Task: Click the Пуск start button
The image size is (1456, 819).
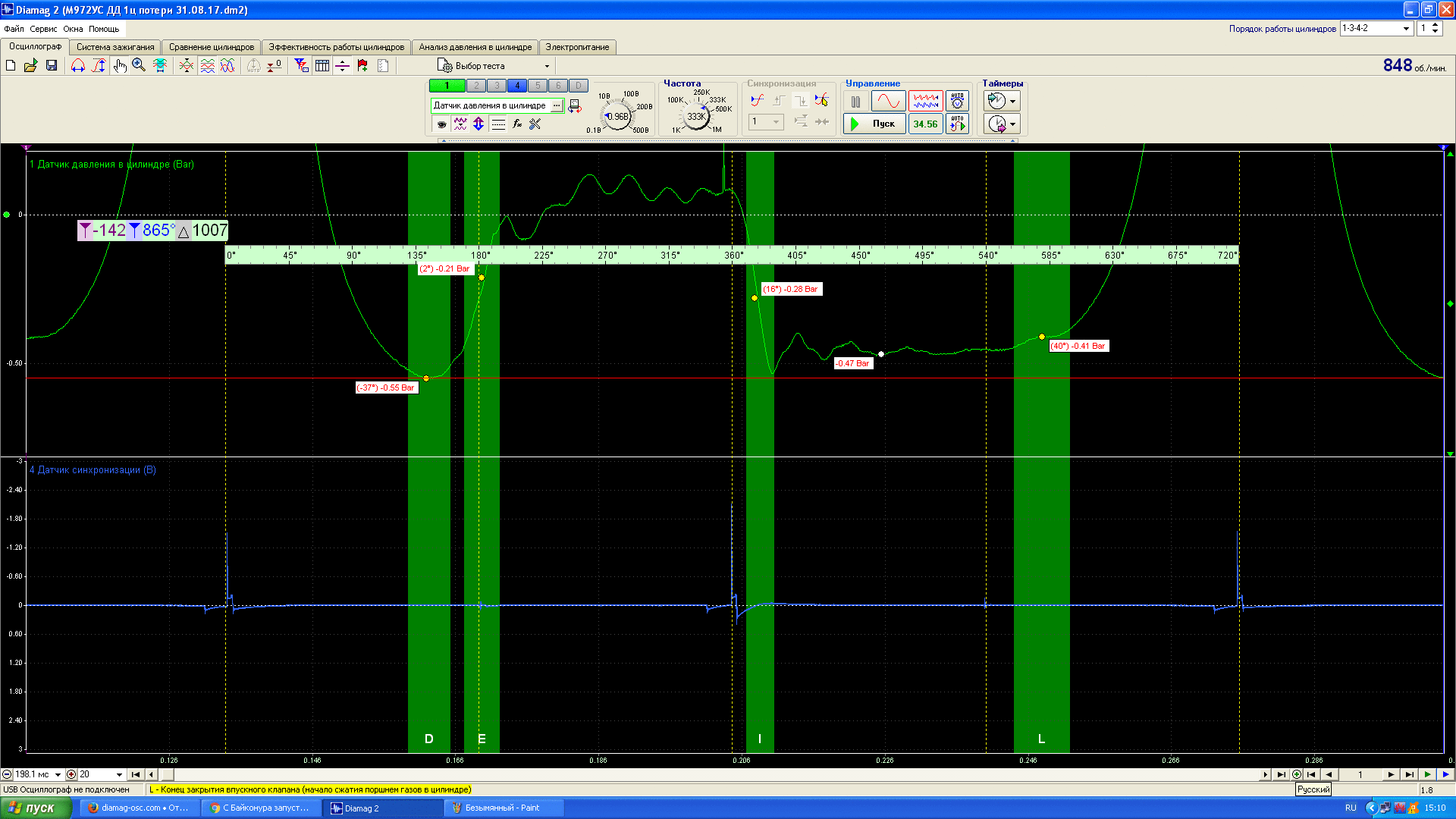Action: point(874,124)
